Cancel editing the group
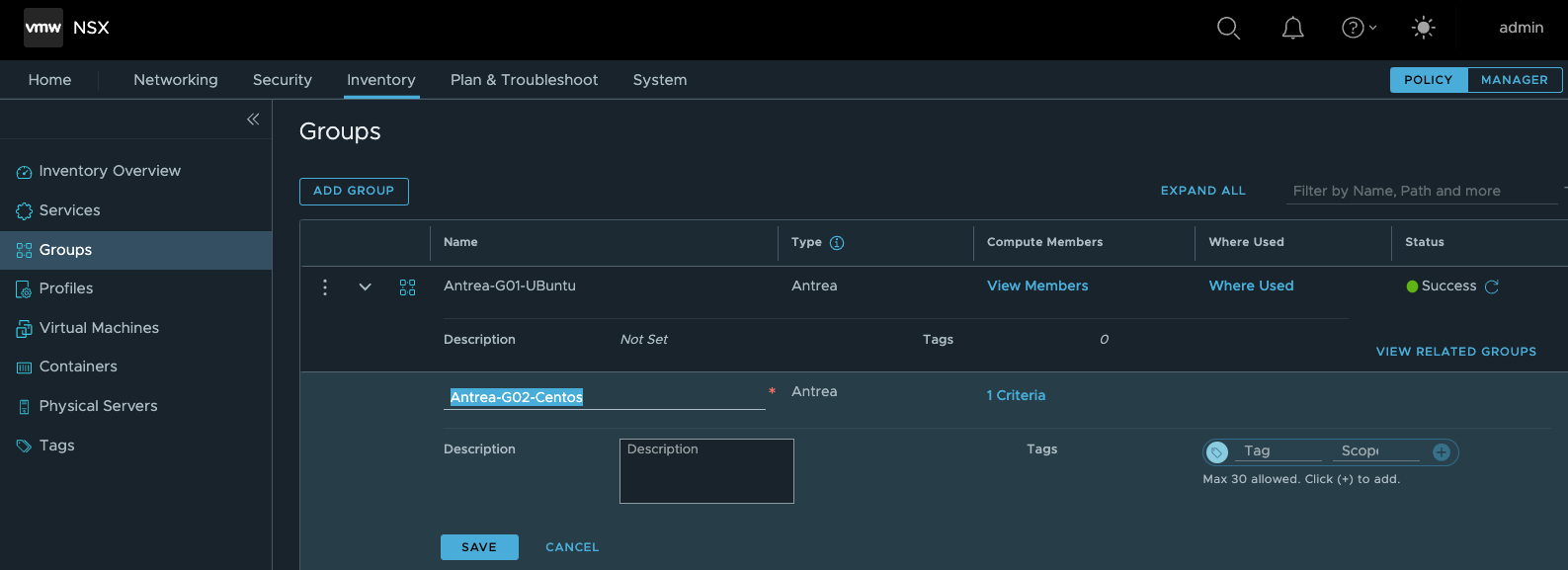Screen dimensions: 1568x570 click(x=572, y=547)
